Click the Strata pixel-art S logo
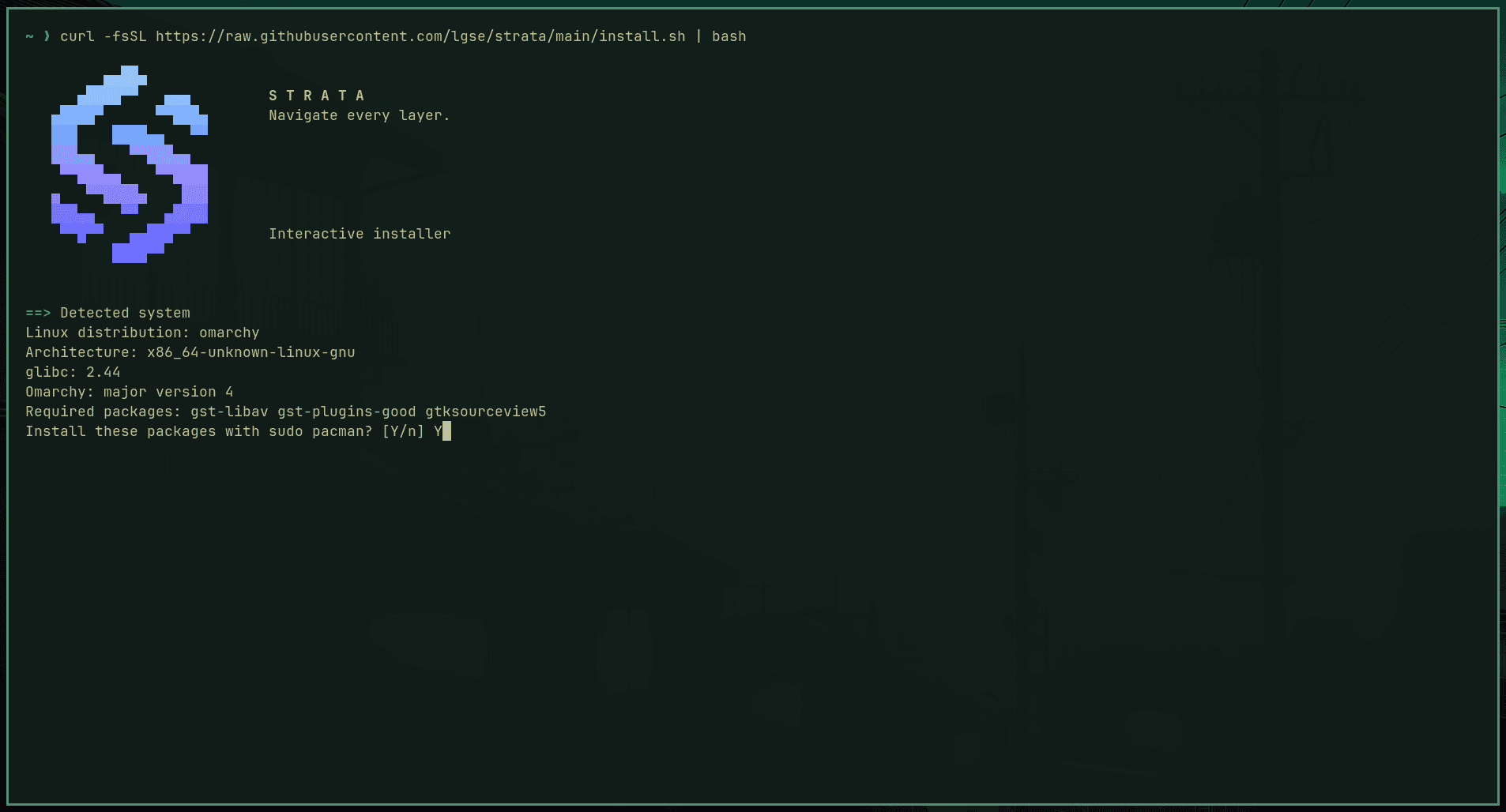 click(130, 164)
